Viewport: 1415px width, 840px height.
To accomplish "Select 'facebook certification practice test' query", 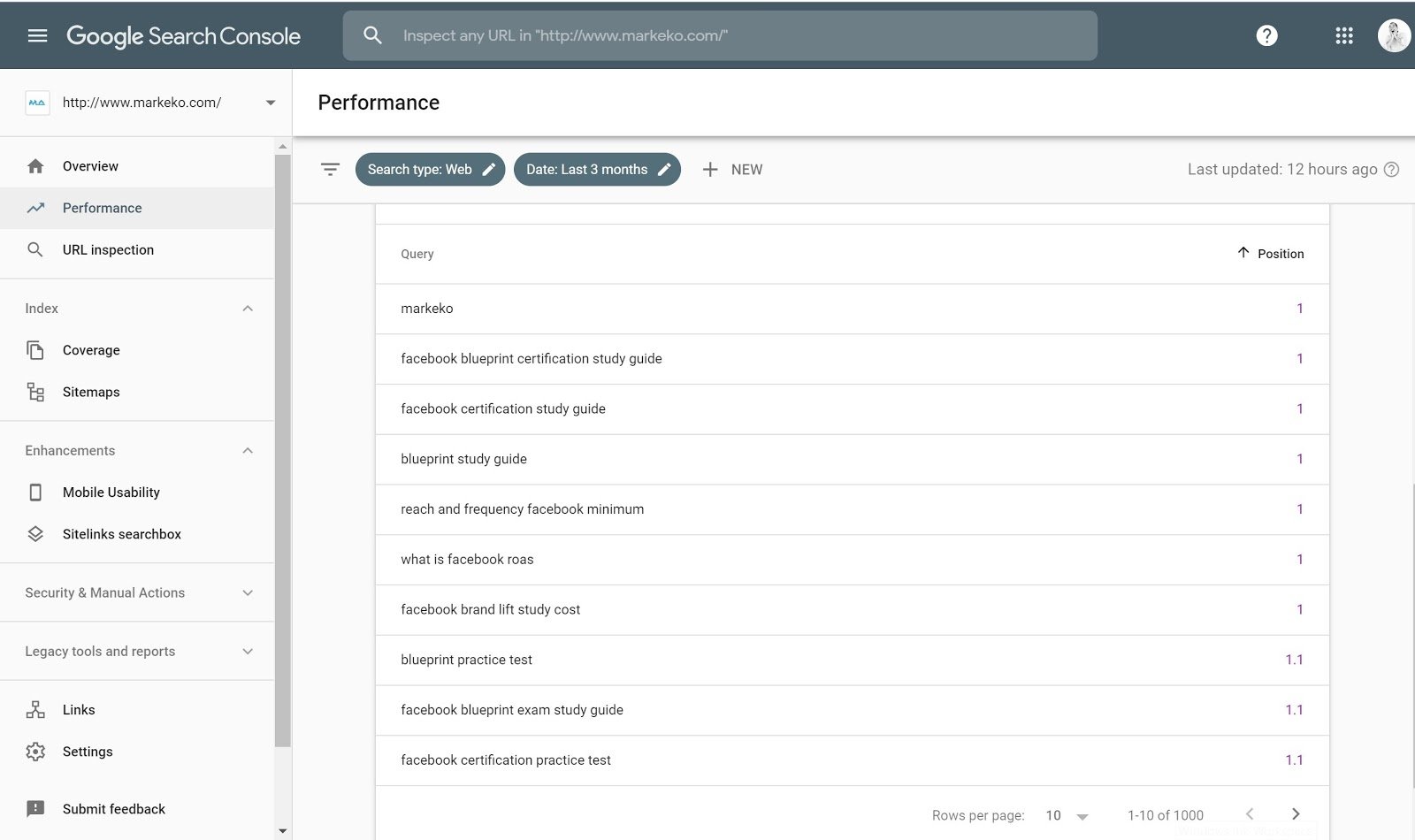I will [852, 760].
